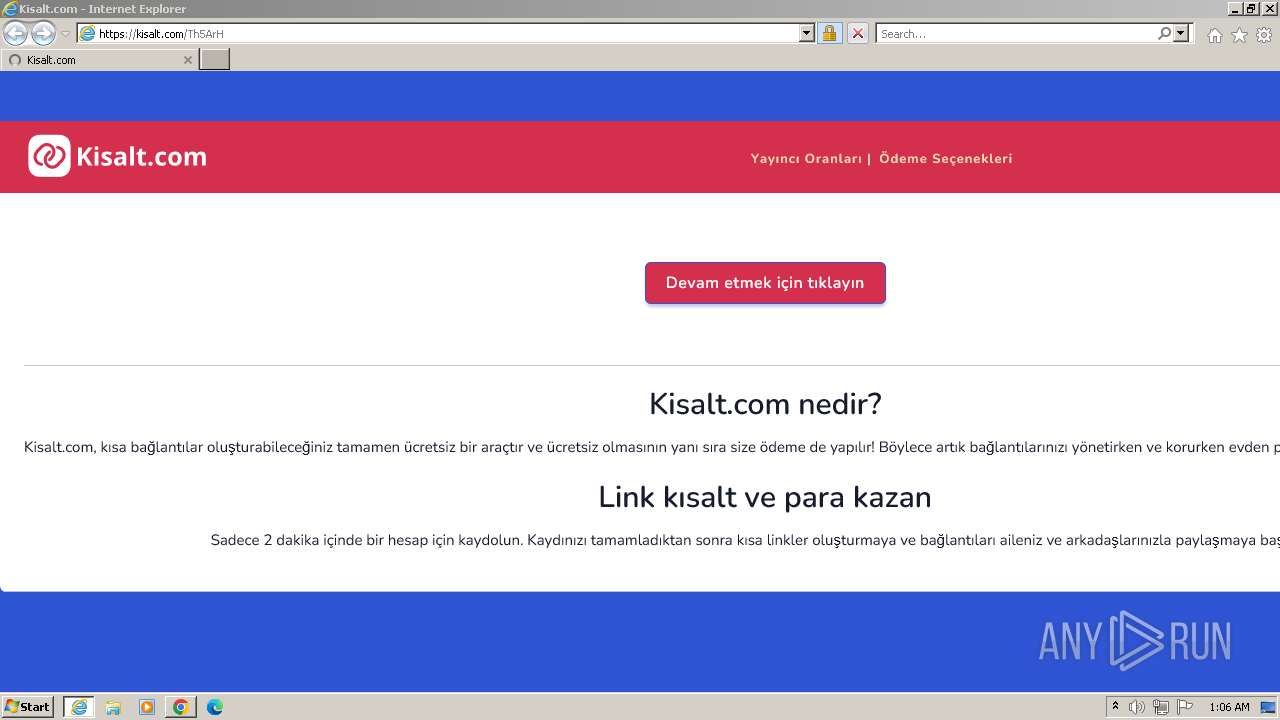Launch Microsoft Edge from the taskbar
Image resolution: width=1280 pixels, height=720 pixels.
tap(215, 707)
